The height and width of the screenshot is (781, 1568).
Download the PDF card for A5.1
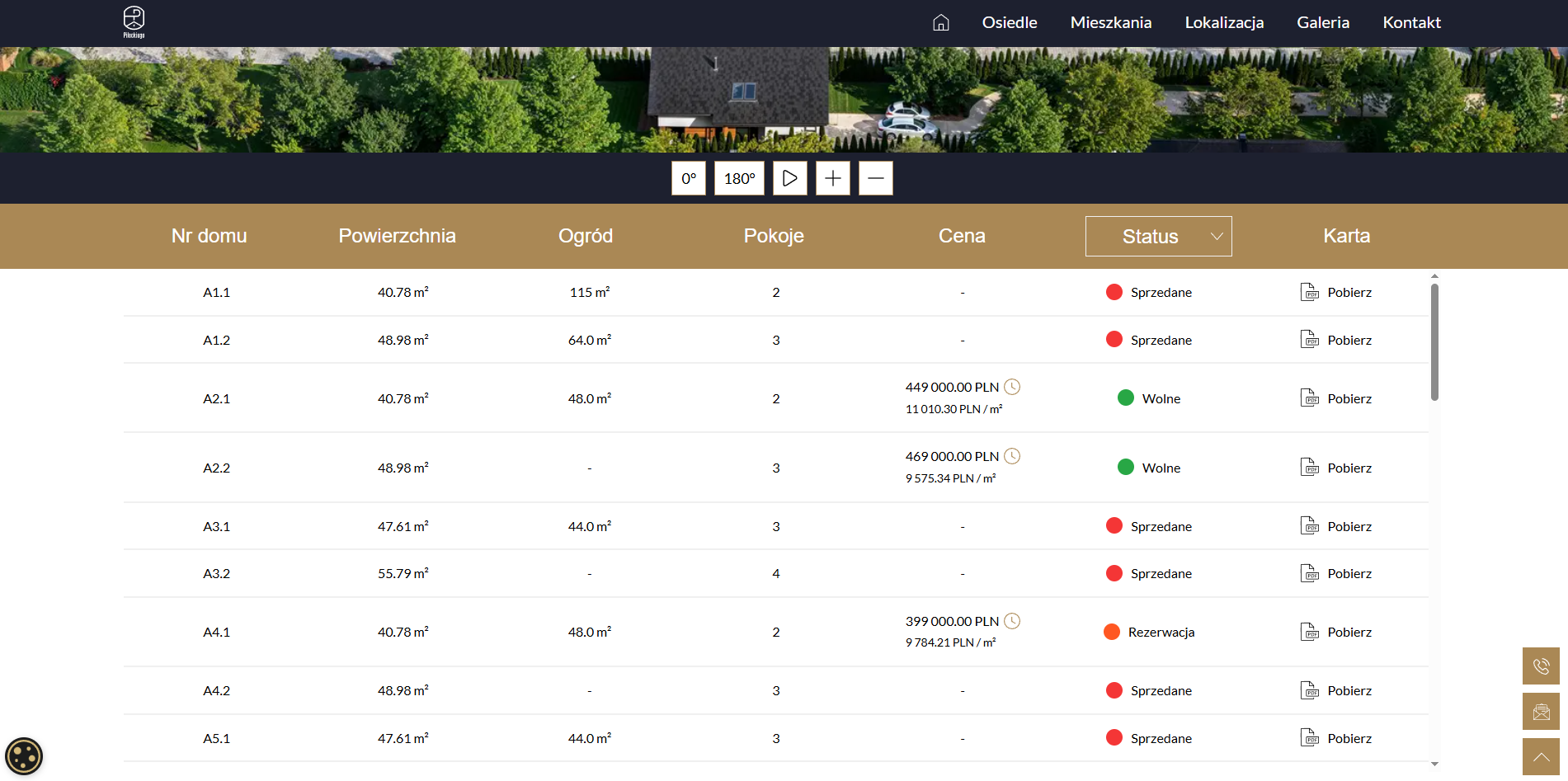(x=1310, y=738)
